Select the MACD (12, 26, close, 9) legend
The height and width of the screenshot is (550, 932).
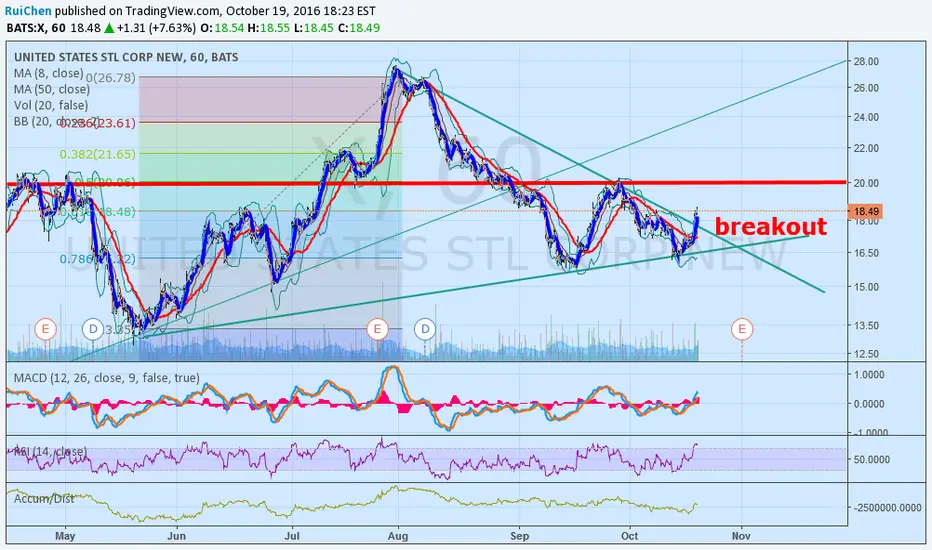coord(106,378)
